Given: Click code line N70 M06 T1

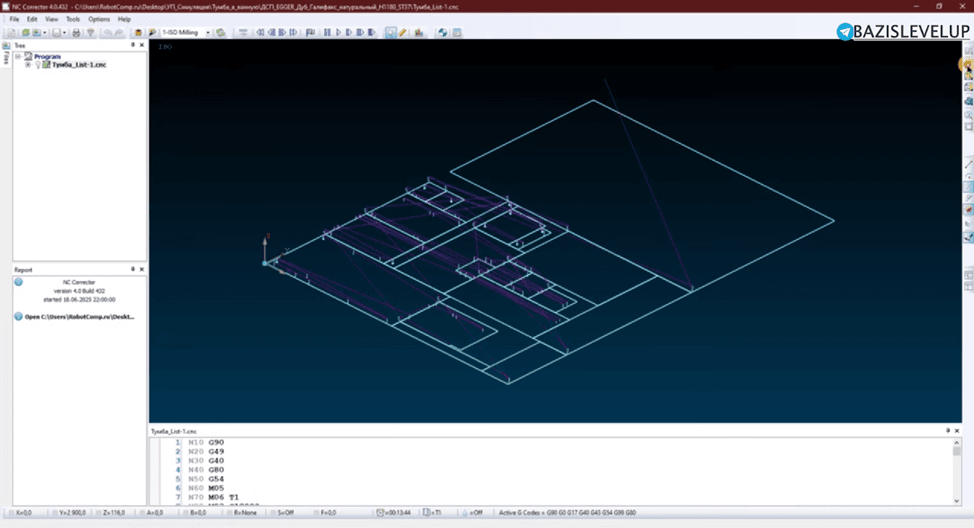Looking at the screenshot, I should [x=213, y=498].
